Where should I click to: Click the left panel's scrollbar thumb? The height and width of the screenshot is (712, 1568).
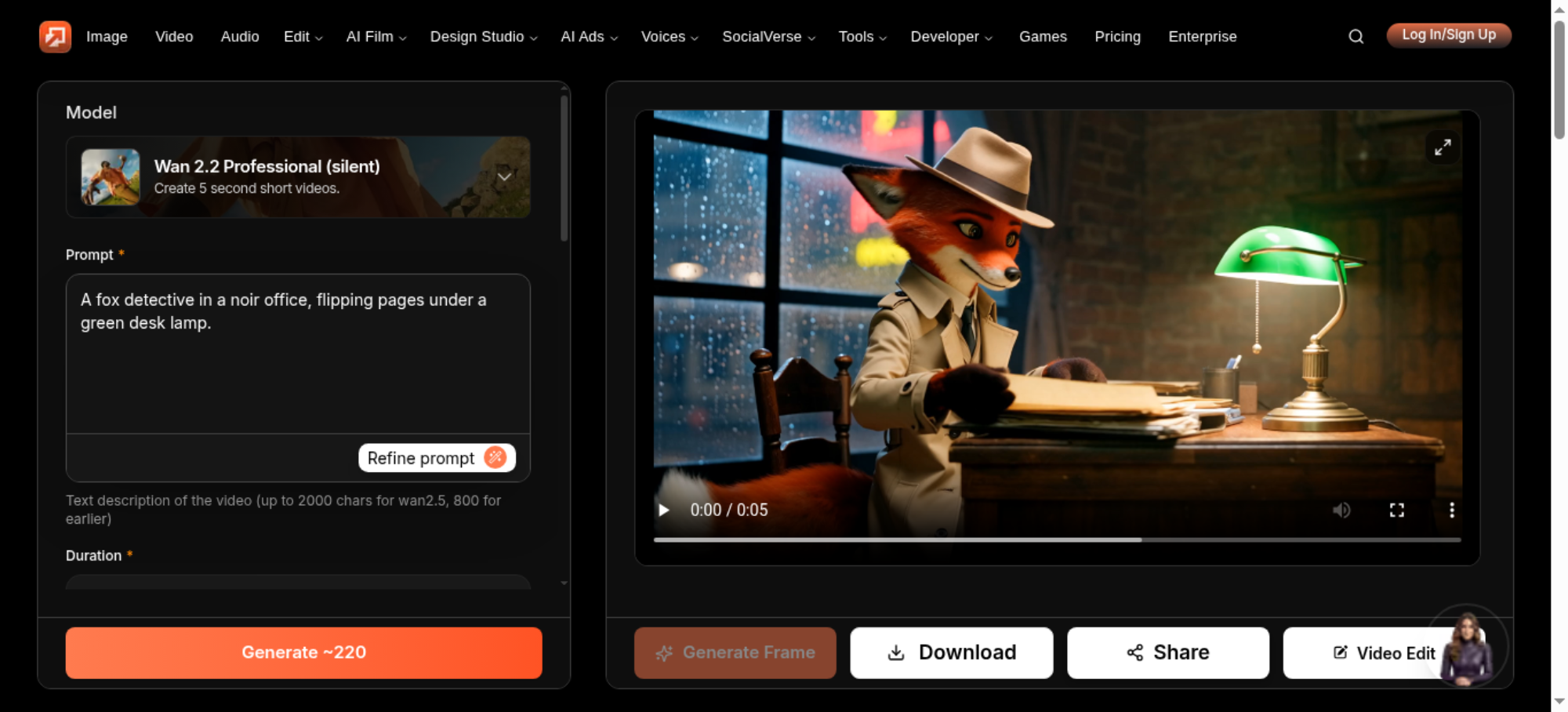click(x=564, y=168)
